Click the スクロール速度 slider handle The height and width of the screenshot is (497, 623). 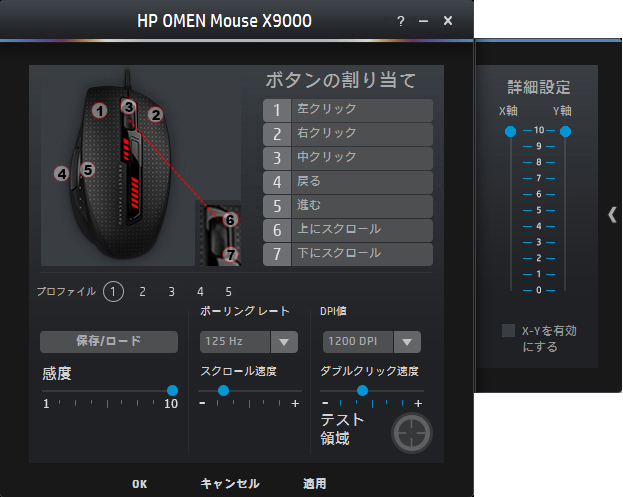coord(224,391)
